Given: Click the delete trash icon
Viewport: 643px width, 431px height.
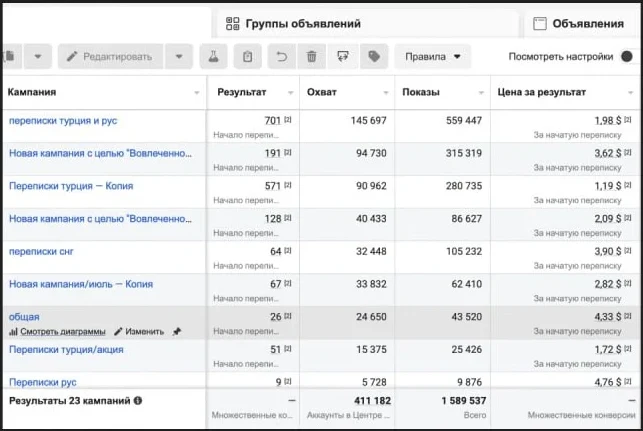Looking at the screenshot, I should (x=312, y=56).
